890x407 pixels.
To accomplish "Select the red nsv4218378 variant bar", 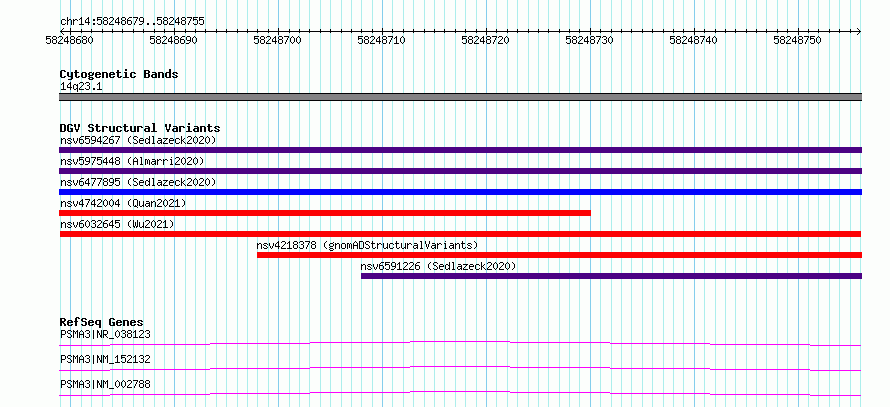I will tap(560, 255).
